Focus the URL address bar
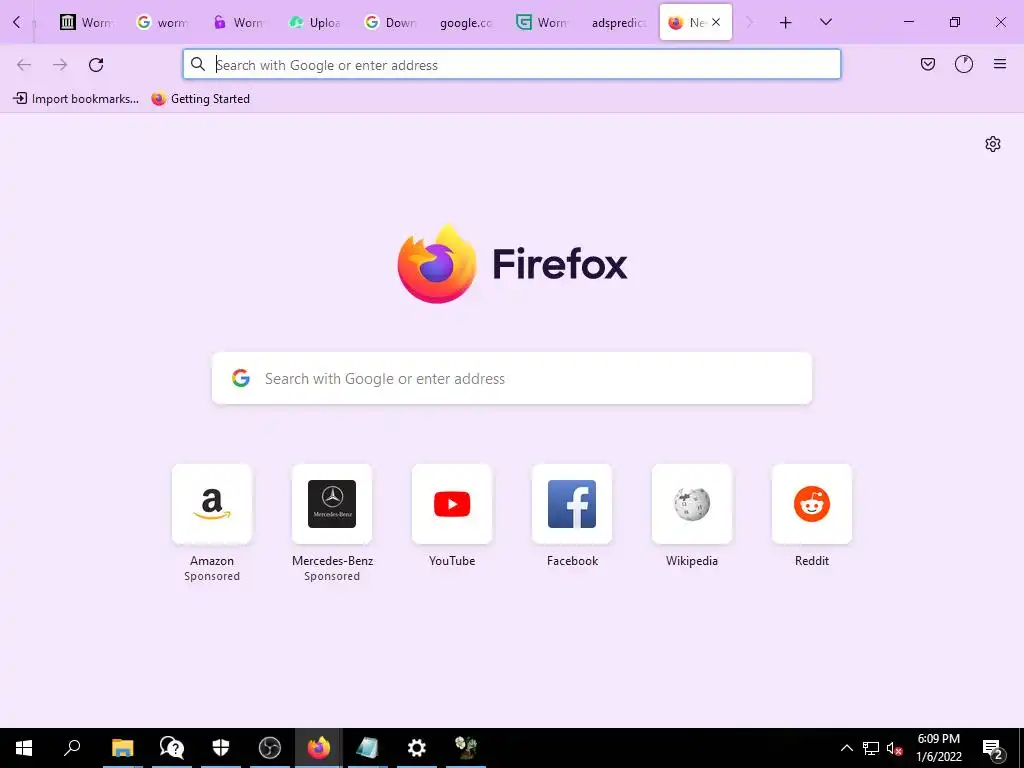The image size is (1024, 768). click(511, 65)
